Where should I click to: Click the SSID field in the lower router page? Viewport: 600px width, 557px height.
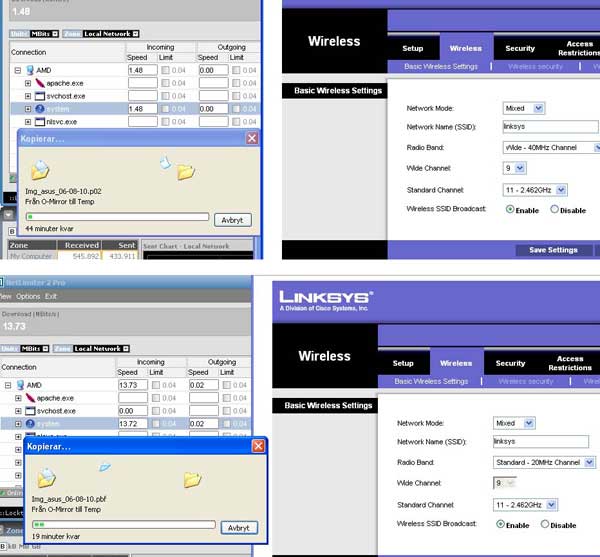pos(541,441)
